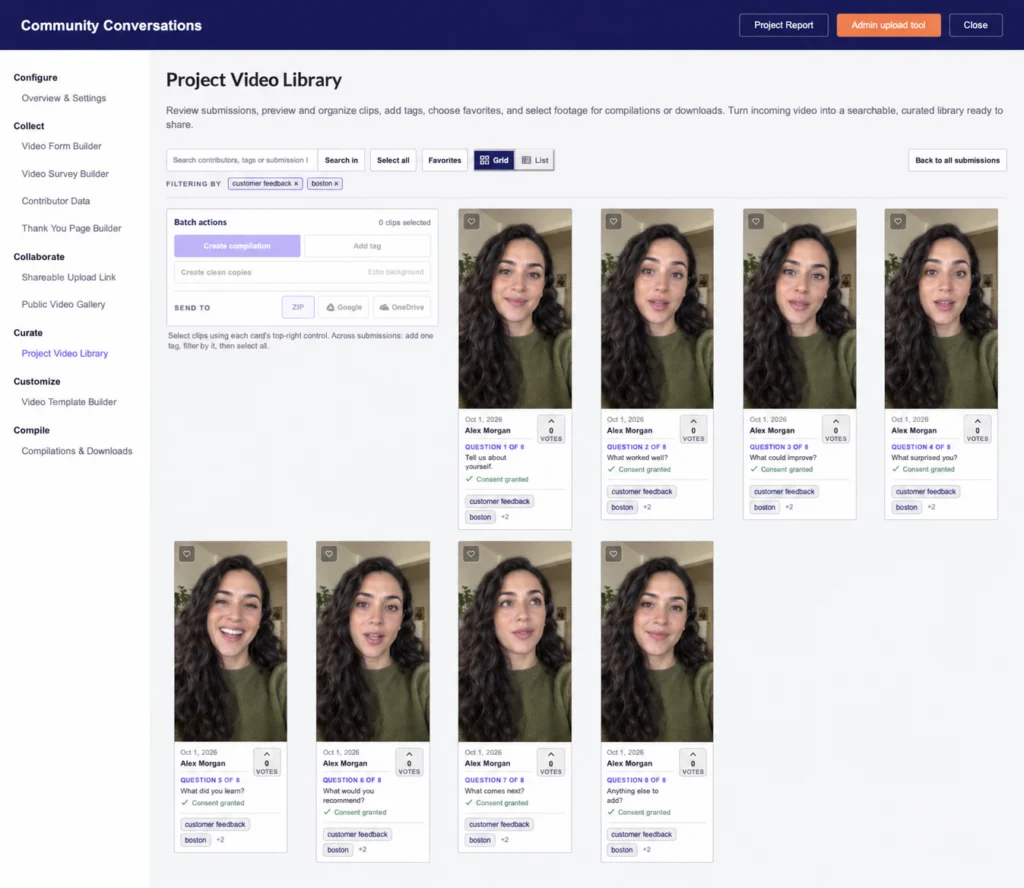Image resolution: width=1024 pixels, height=888 pixels.
Task: Go back to all submissions
Action: [957, 160]
